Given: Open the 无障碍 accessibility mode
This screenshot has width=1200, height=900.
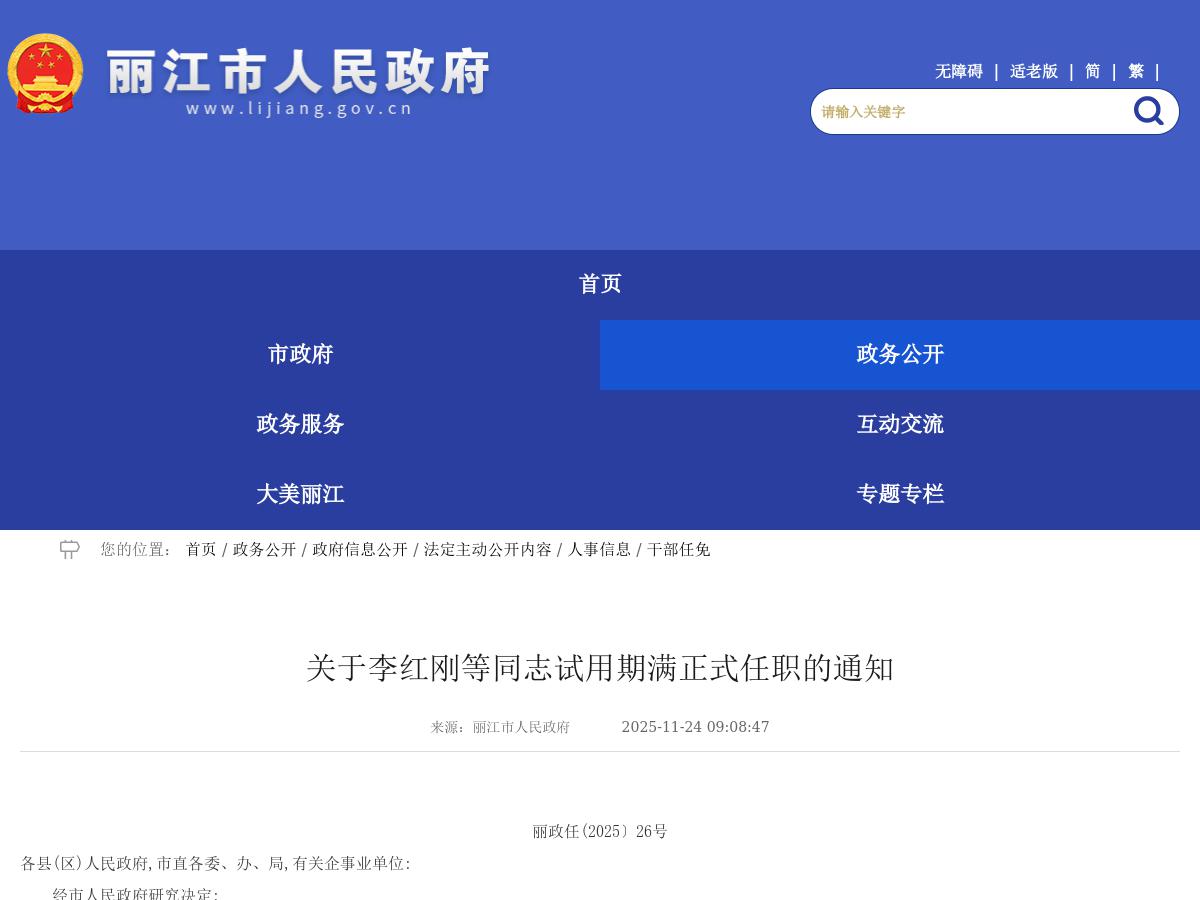Looking at the screenshot, I should click(x=958, y=71).
